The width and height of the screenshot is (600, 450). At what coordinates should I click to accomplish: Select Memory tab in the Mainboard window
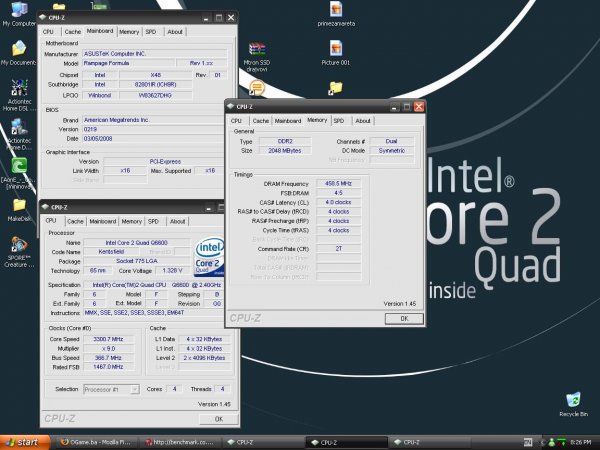point(129,31)
